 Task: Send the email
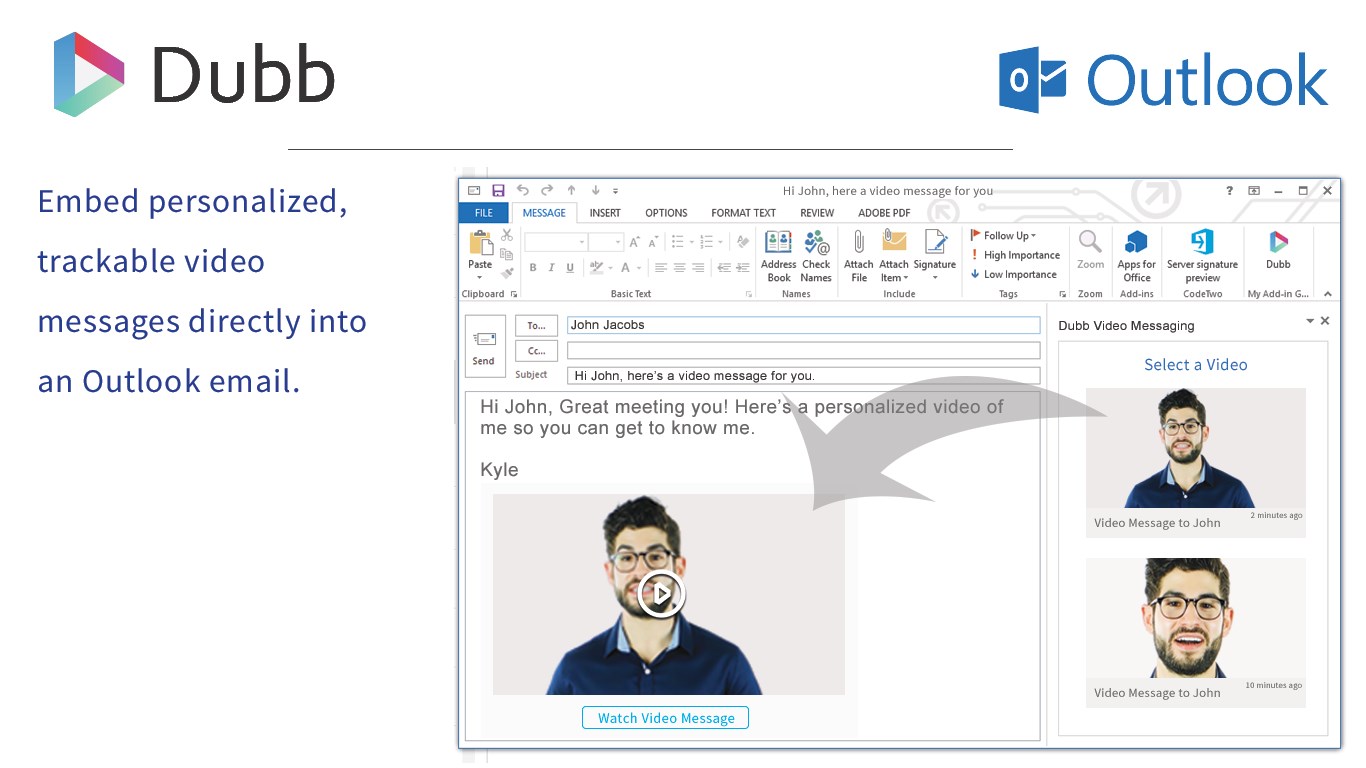[x=485, y=347]
